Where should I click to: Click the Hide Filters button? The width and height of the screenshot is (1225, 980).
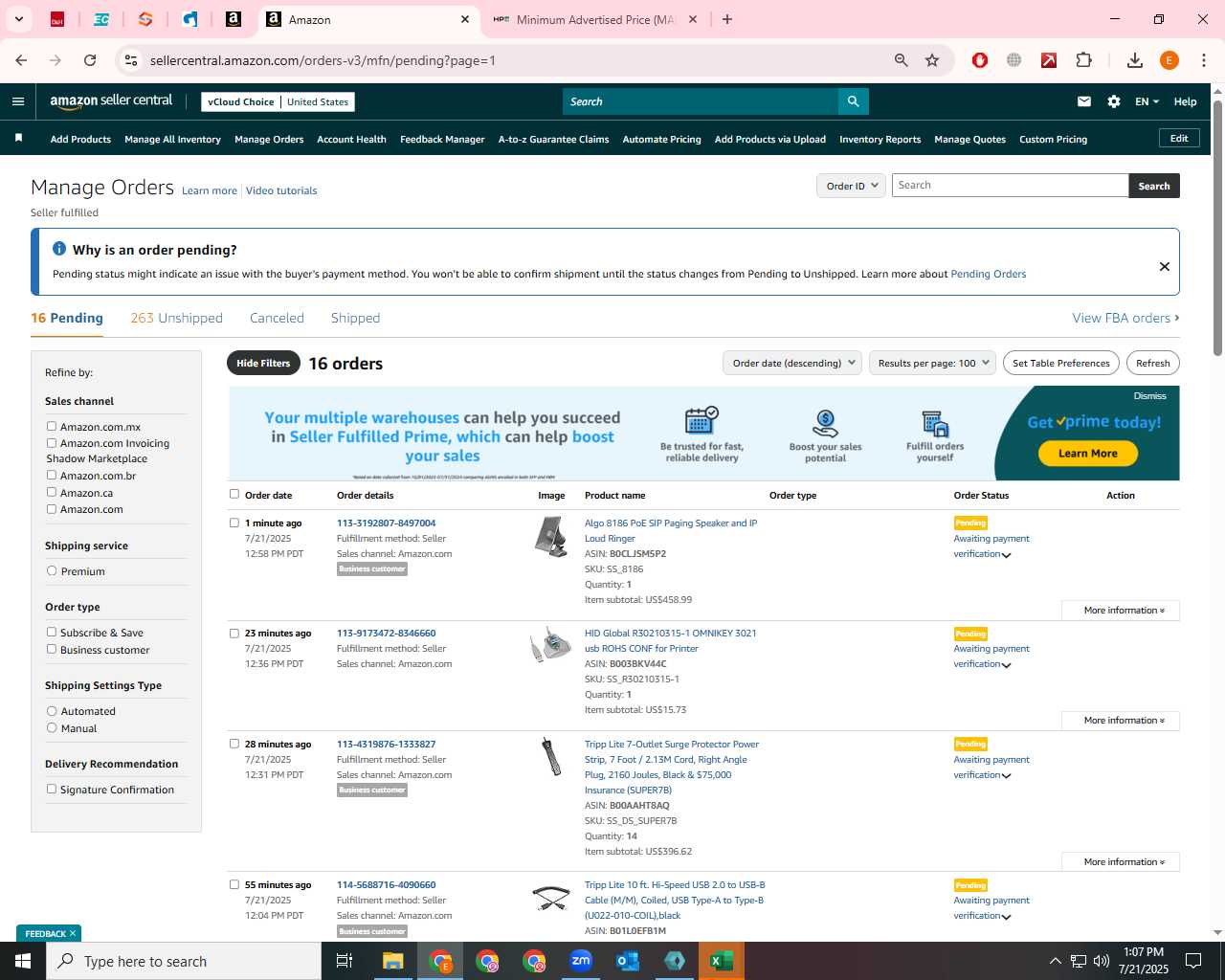(263, 363)
